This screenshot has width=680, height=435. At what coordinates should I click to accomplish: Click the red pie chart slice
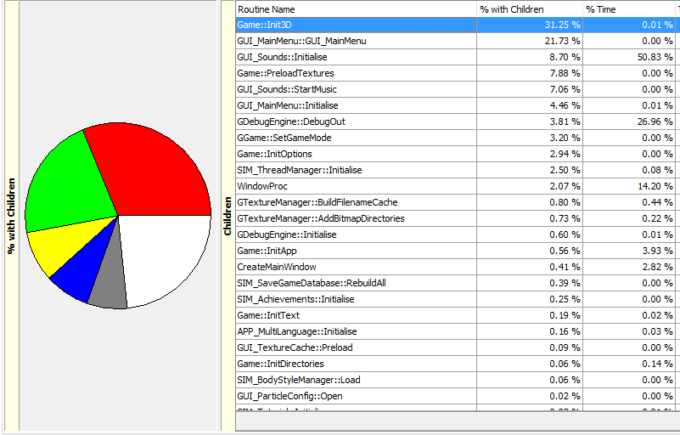(x=152, y=171)
